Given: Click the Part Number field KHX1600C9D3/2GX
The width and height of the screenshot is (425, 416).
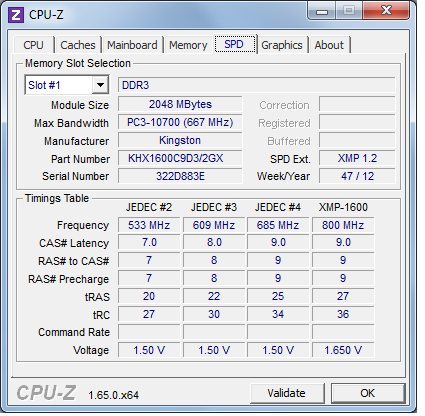Looking at the screenshot, I should coord(180,158).
